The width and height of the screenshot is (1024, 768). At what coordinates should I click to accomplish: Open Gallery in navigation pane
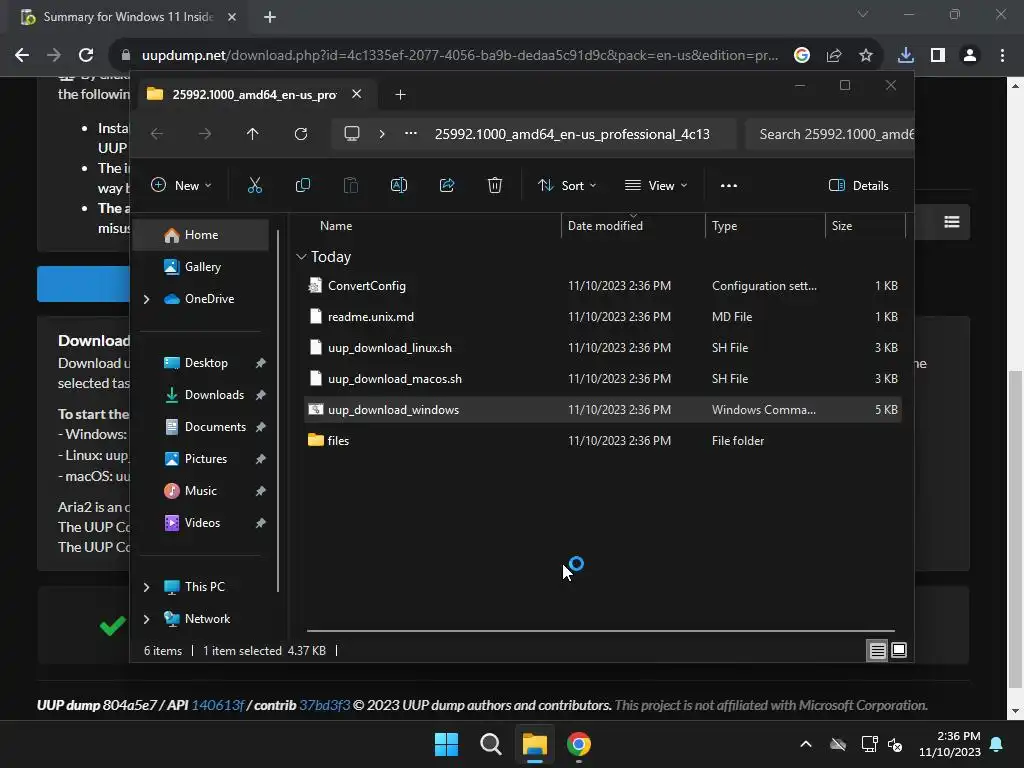pos(201,267)
